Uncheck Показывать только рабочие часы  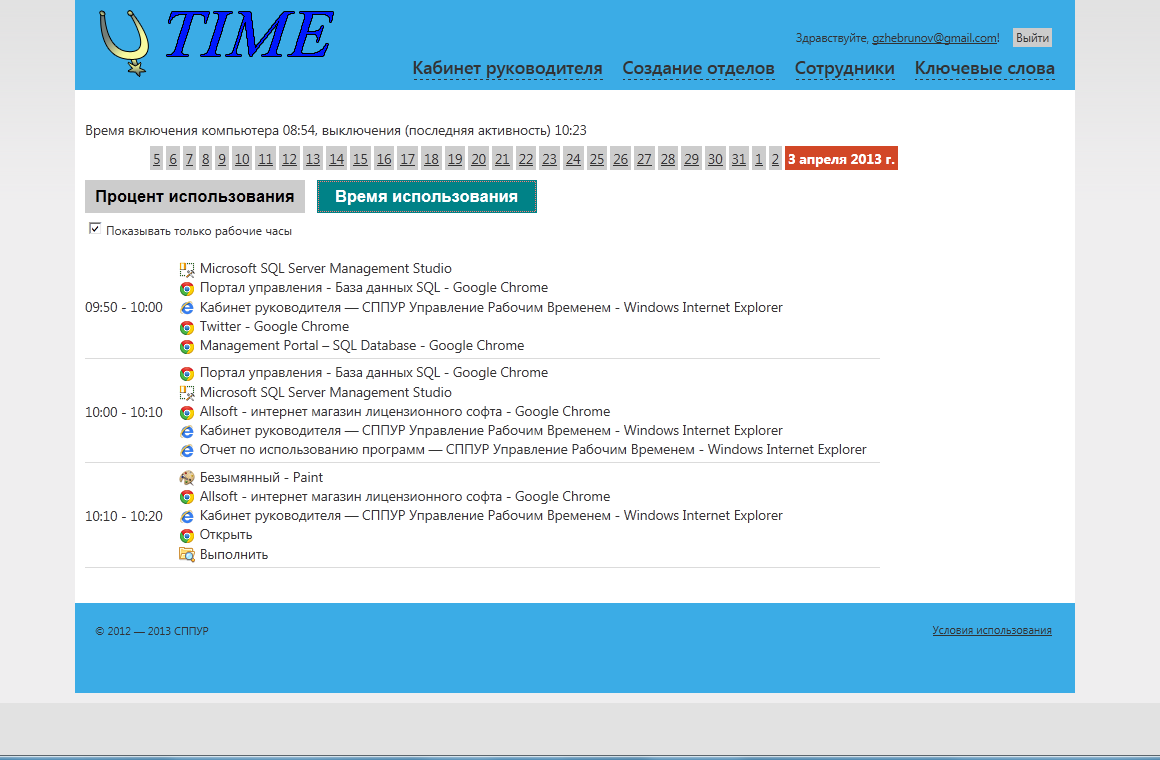click(95, 229)
